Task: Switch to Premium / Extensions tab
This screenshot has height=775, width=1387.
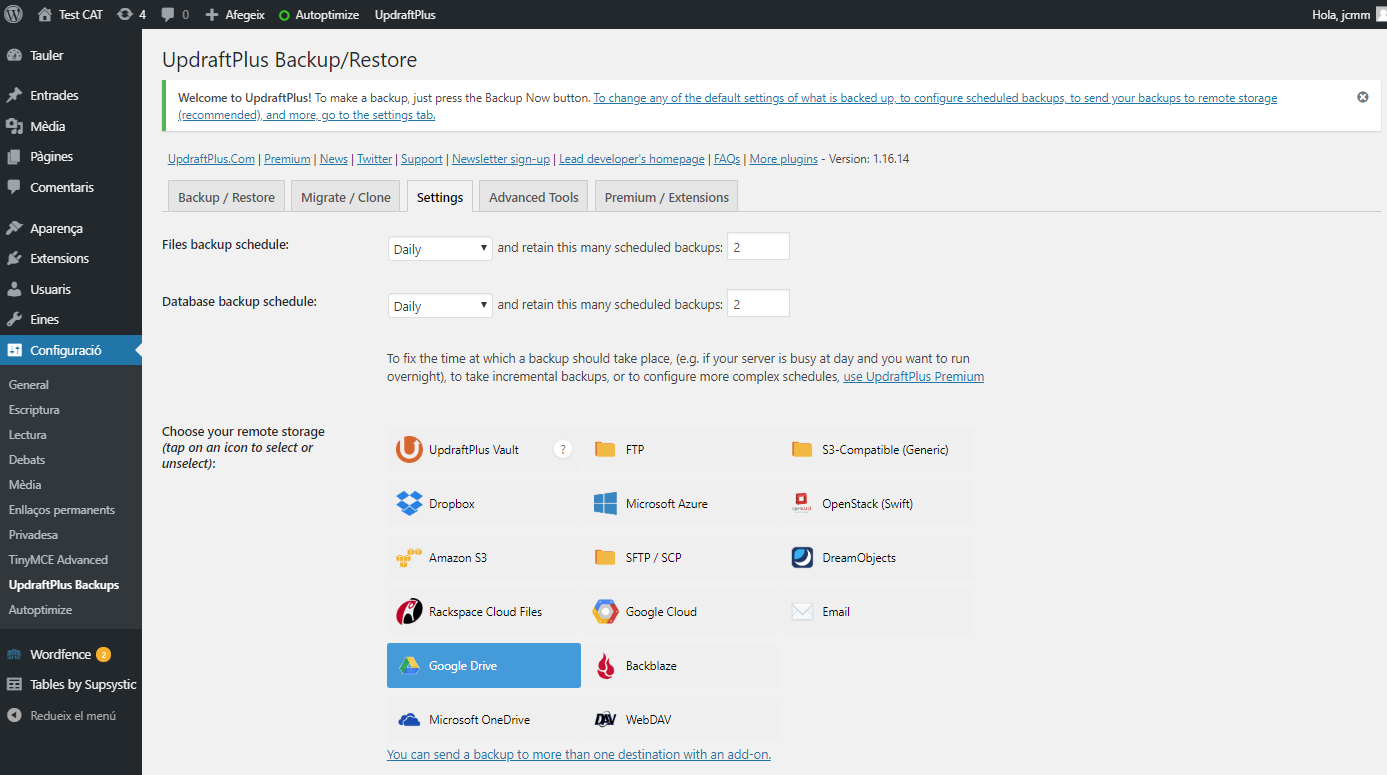Action: (x=667, y=197)
